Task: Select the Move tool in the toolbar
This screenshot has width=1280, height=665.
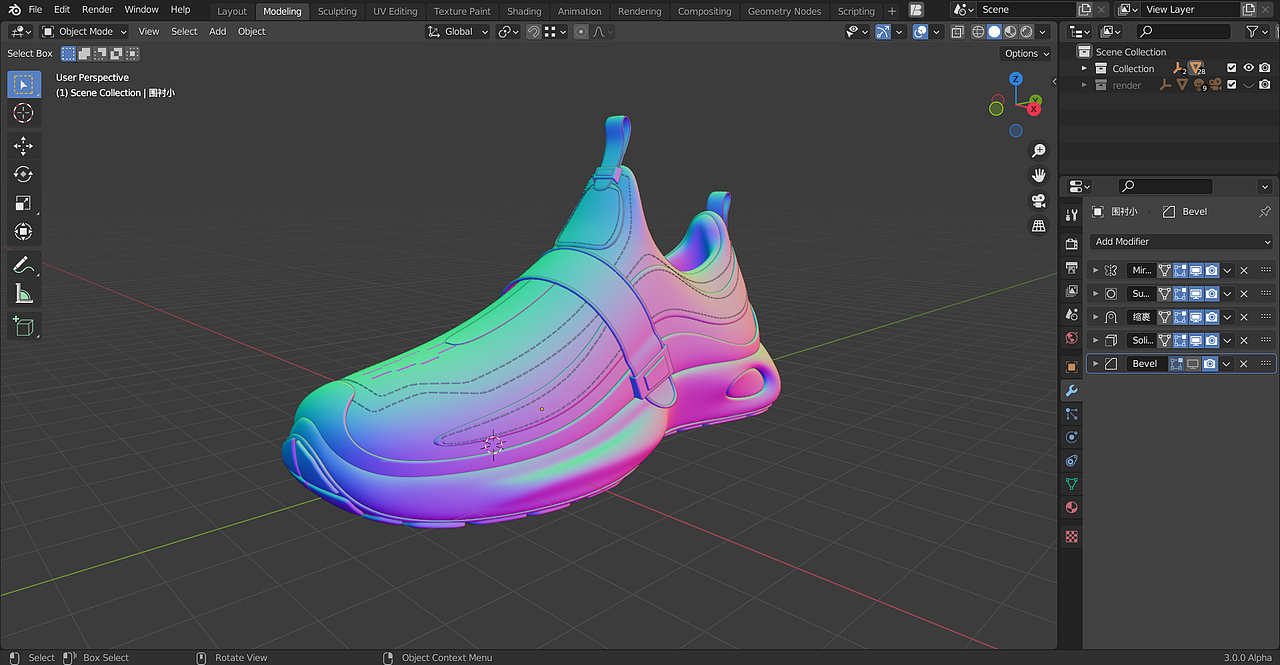Action: click(x=24, y=145)
